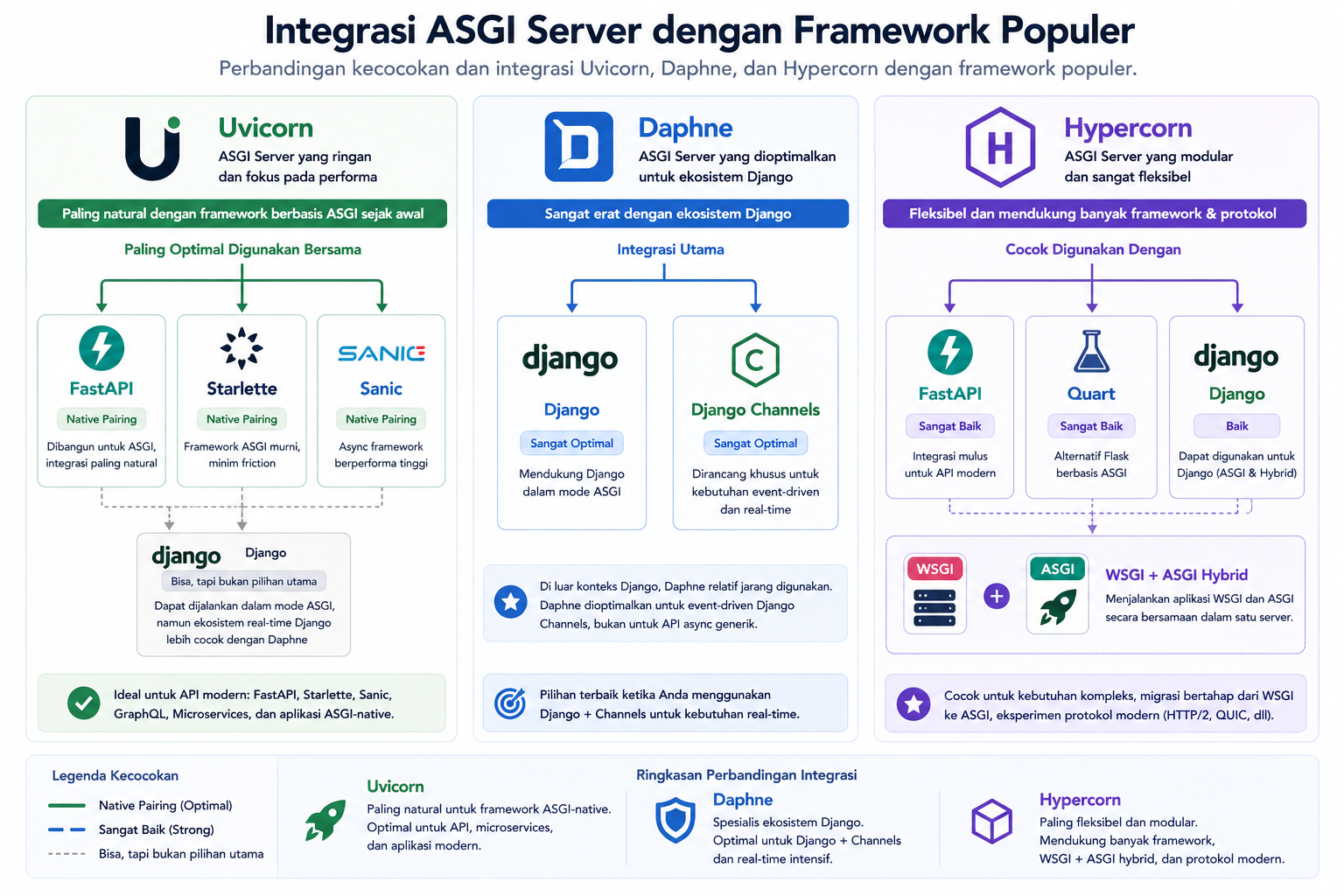Click the 'Uvicorn' heading in the bottom summary
Viewport: 1344px width, 896px height.
click(395, 787)
